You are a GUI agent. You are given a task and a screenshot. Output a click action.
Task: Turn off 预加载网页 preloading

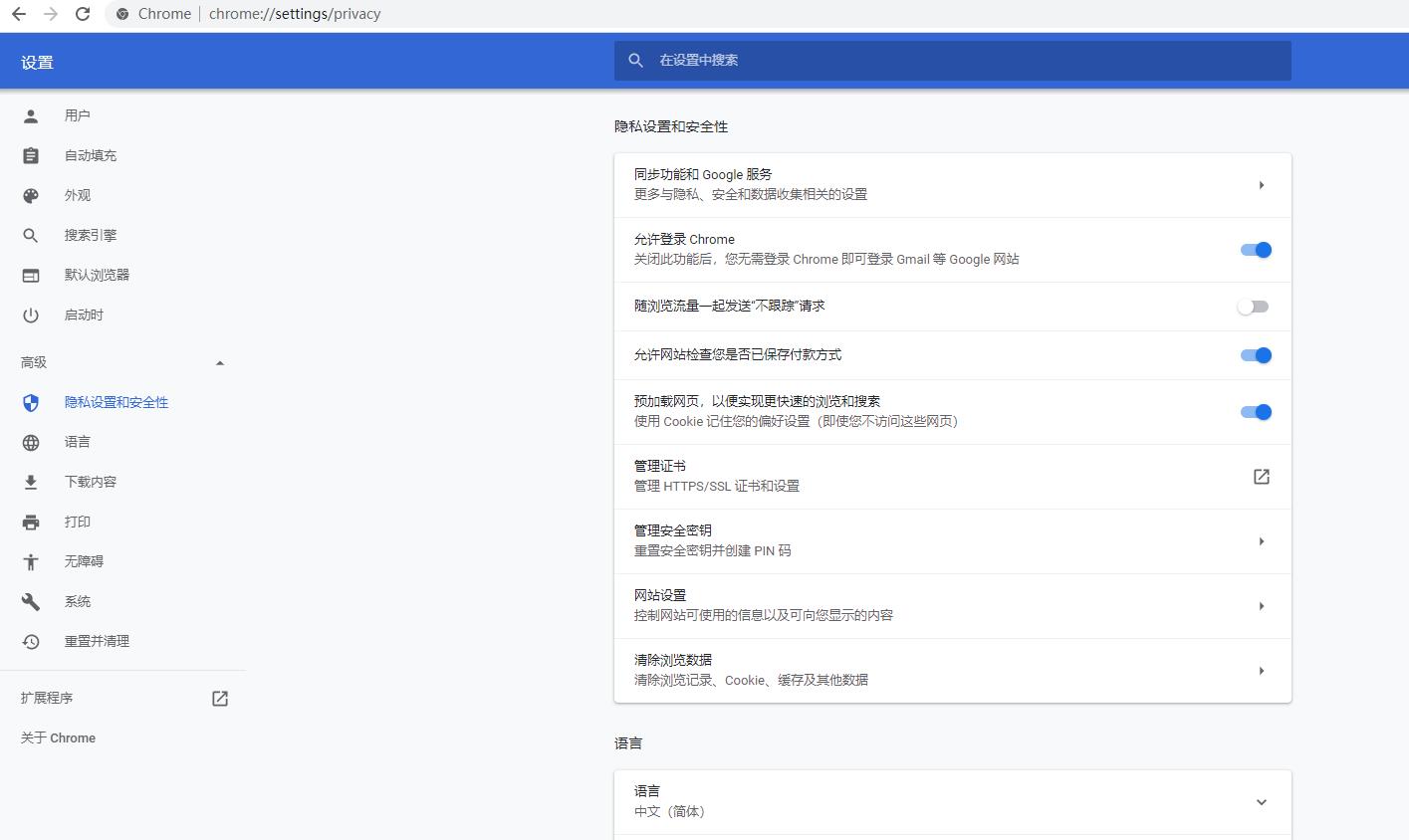click(1254, 411)
